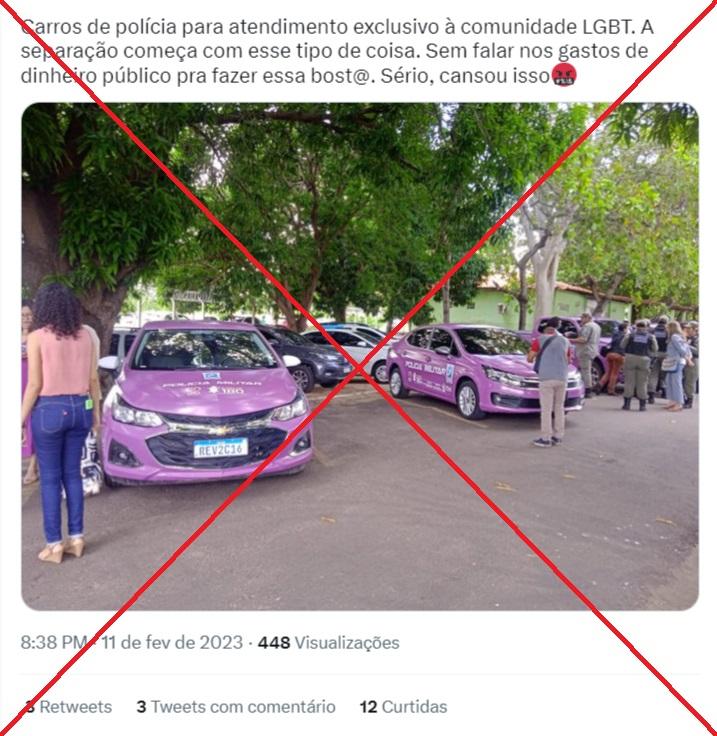Open the 12 Curtidas list
The width and height of the screenshot is (717, 736).
(x=404, y=706)
